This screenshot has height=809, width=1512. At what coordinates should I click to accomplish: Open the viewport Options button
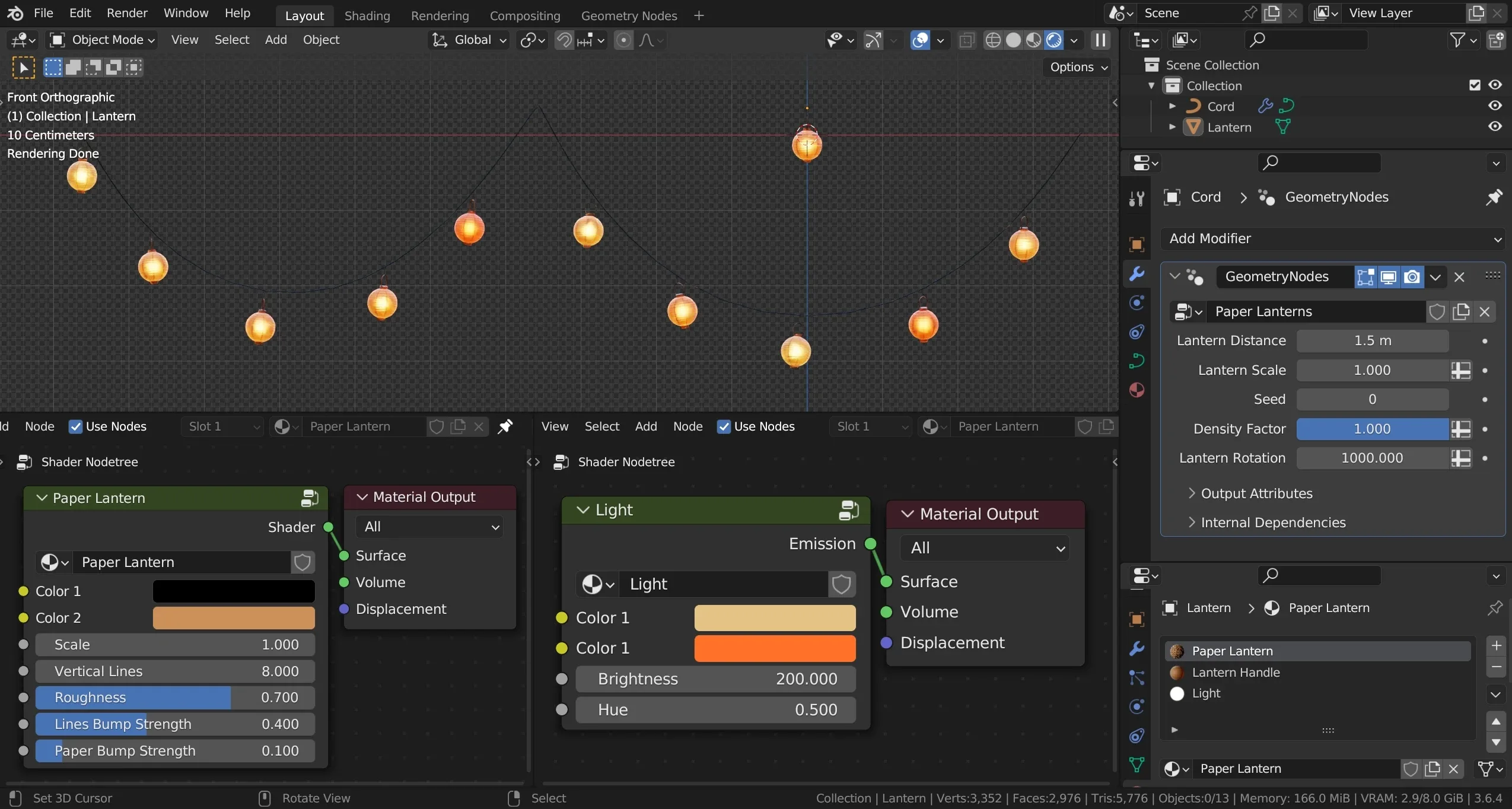pos(1078,67)
